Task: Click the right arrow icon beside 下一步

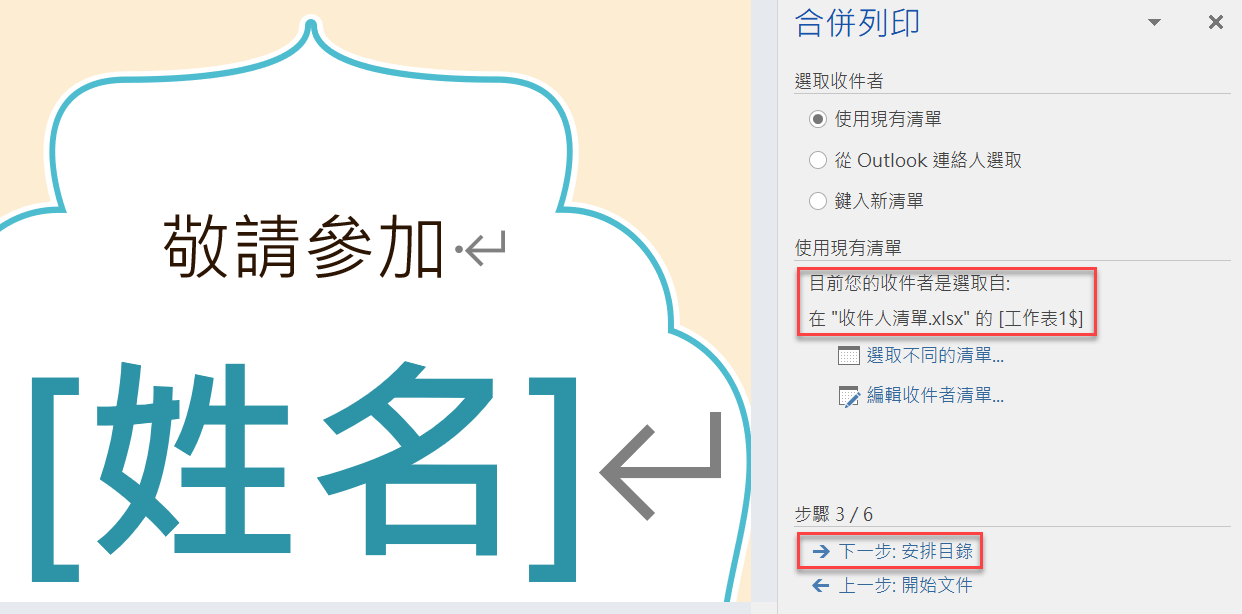Action: pyautogui.click(x=821, y=551)
